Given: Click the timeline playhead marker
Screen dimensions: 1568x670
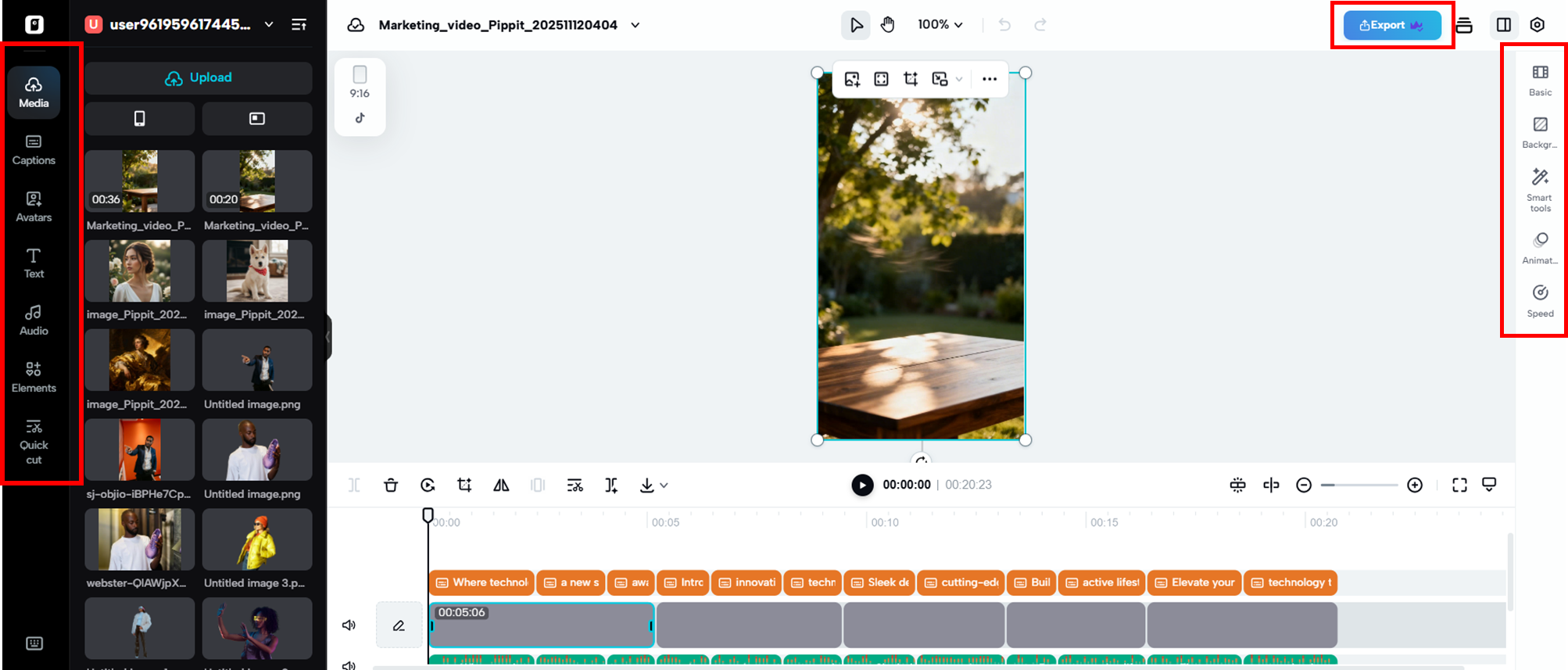Looking at the screenshot, I should click(x=428, y=515).
